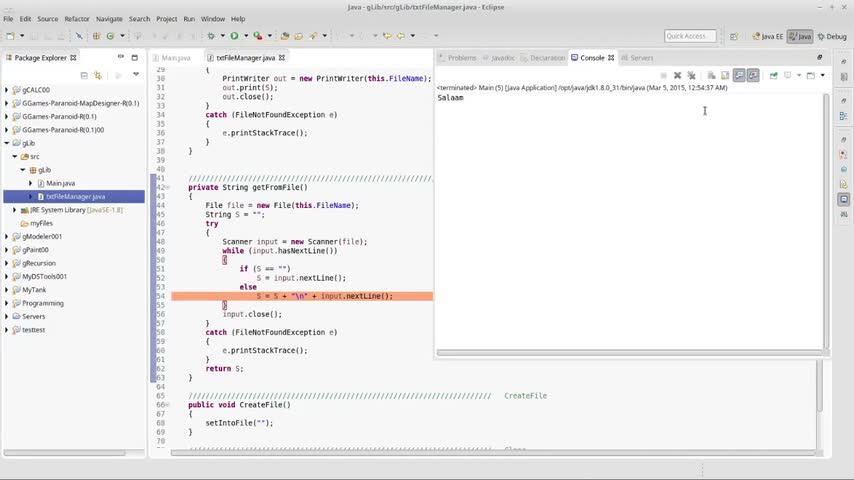854x480 pixels.
Task: Click the Open Task toolbar icon
Action: coord(298,36)
